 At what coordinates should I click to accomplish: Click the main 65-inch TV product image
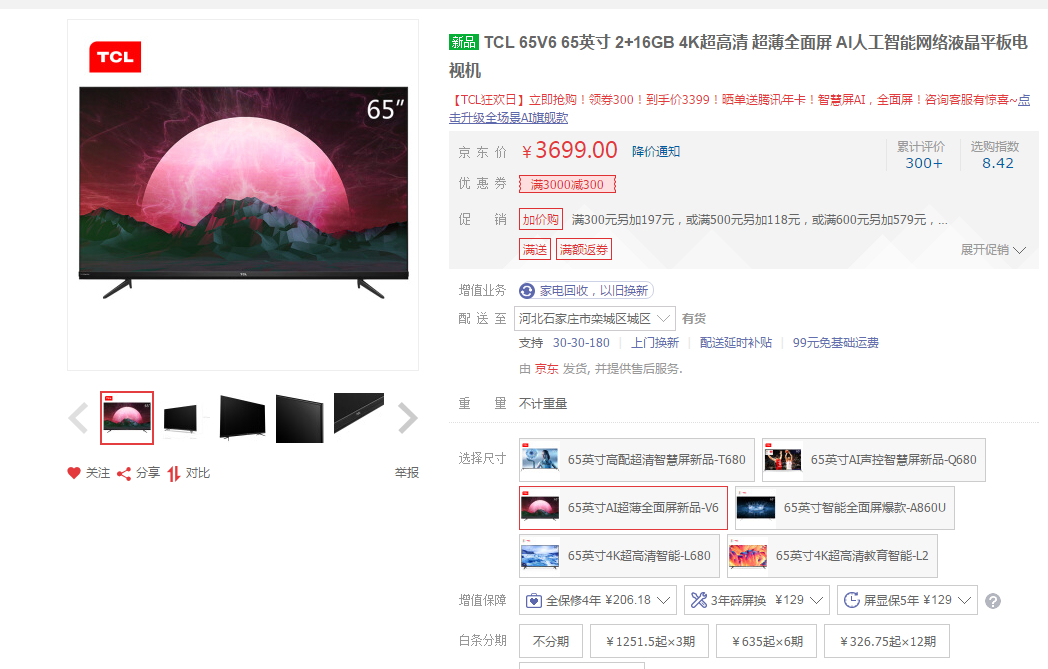coord(243,192)
